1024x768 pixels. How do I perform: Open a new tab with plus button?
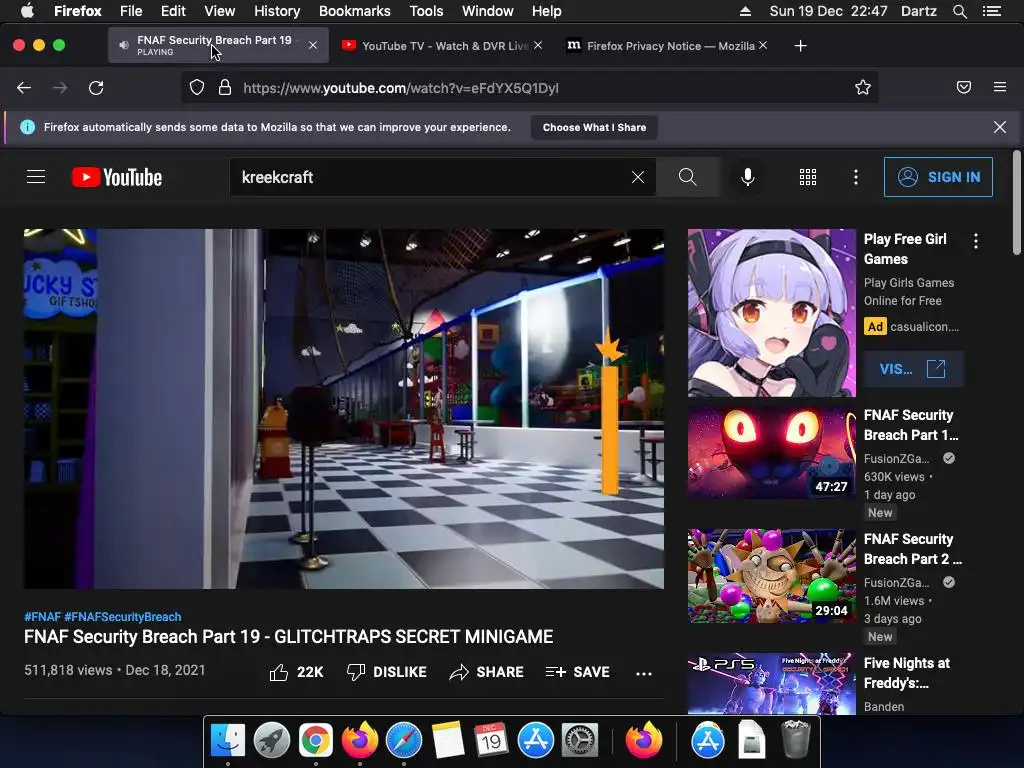pos(800,46)
